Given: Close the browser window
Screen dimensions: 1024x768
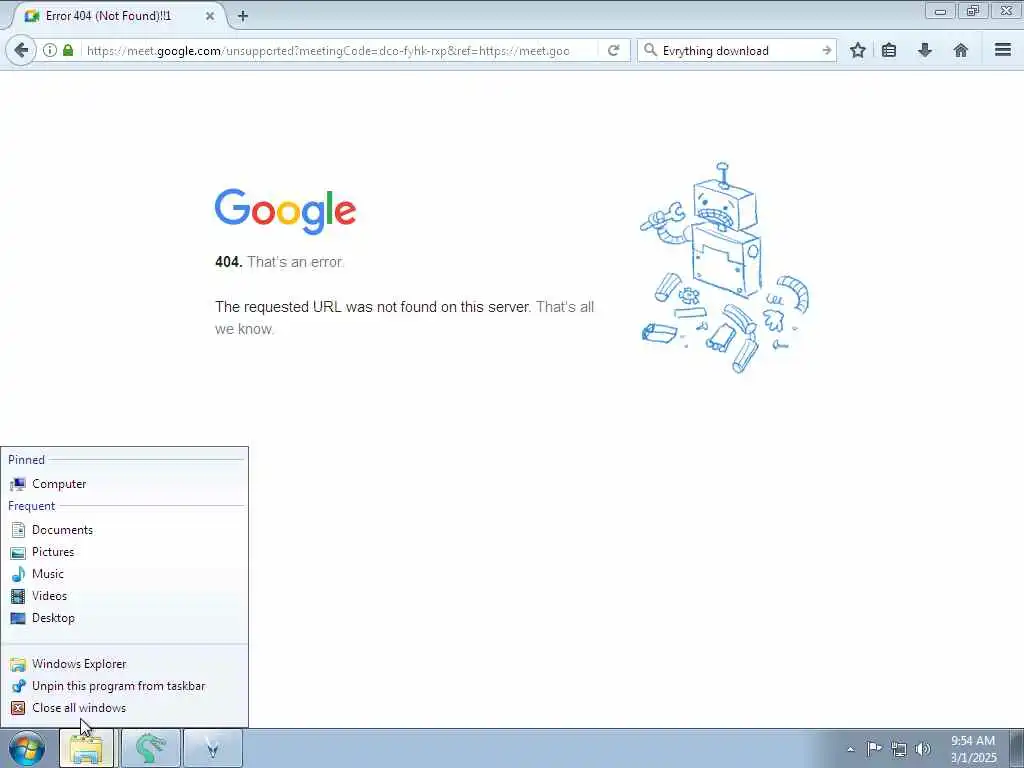Looking at the screenshot, I should pyautogui.click(x=1006, y=11).
